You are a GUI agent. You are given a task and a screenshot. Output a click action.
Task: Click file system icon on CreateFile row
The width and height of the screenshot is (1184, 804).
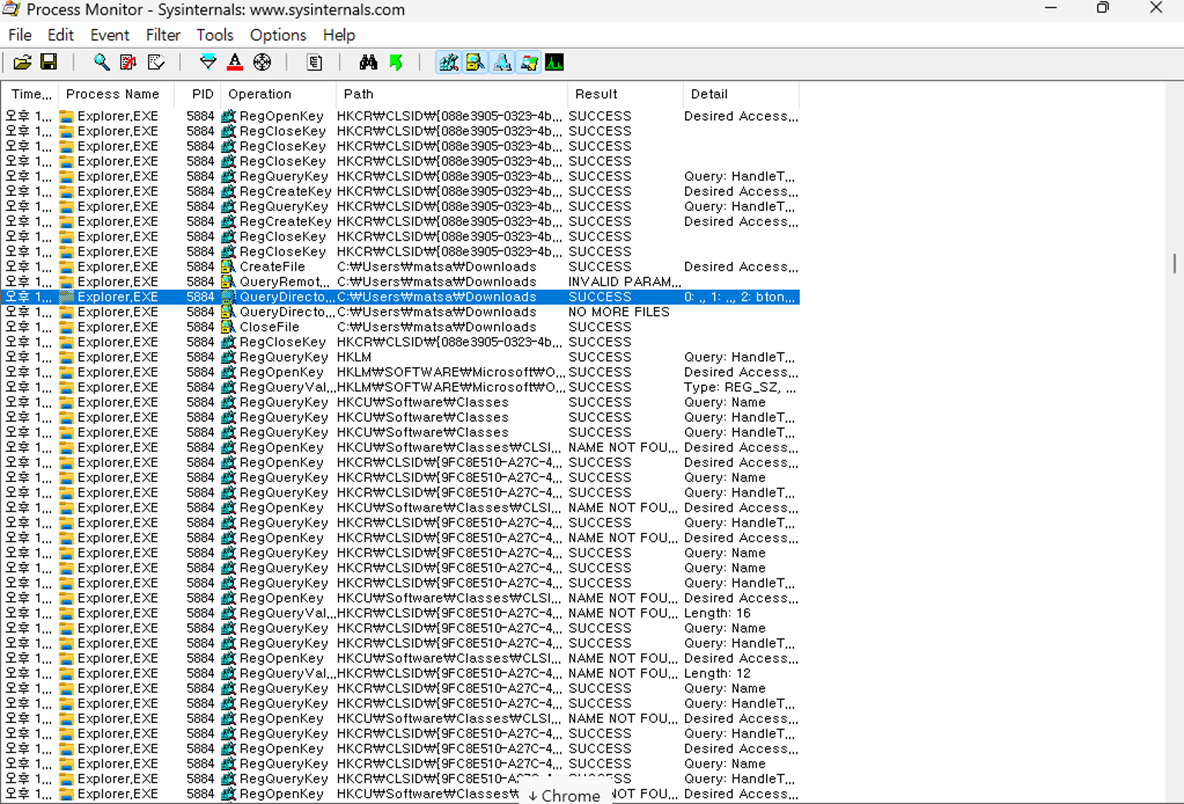(228, 266)
